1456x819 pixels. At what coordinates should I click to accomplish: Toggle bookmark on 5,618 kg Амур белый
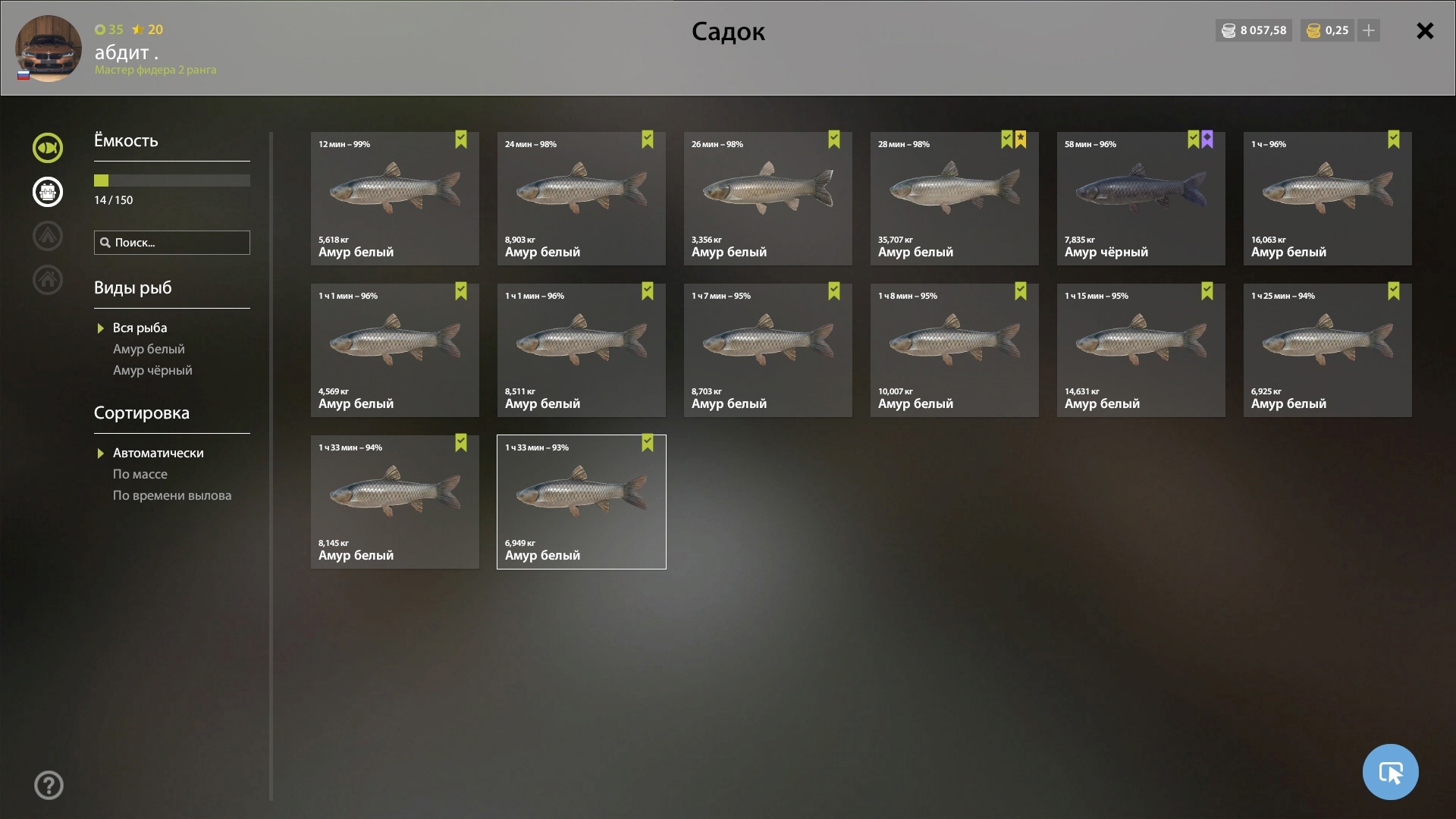[461, 140]
